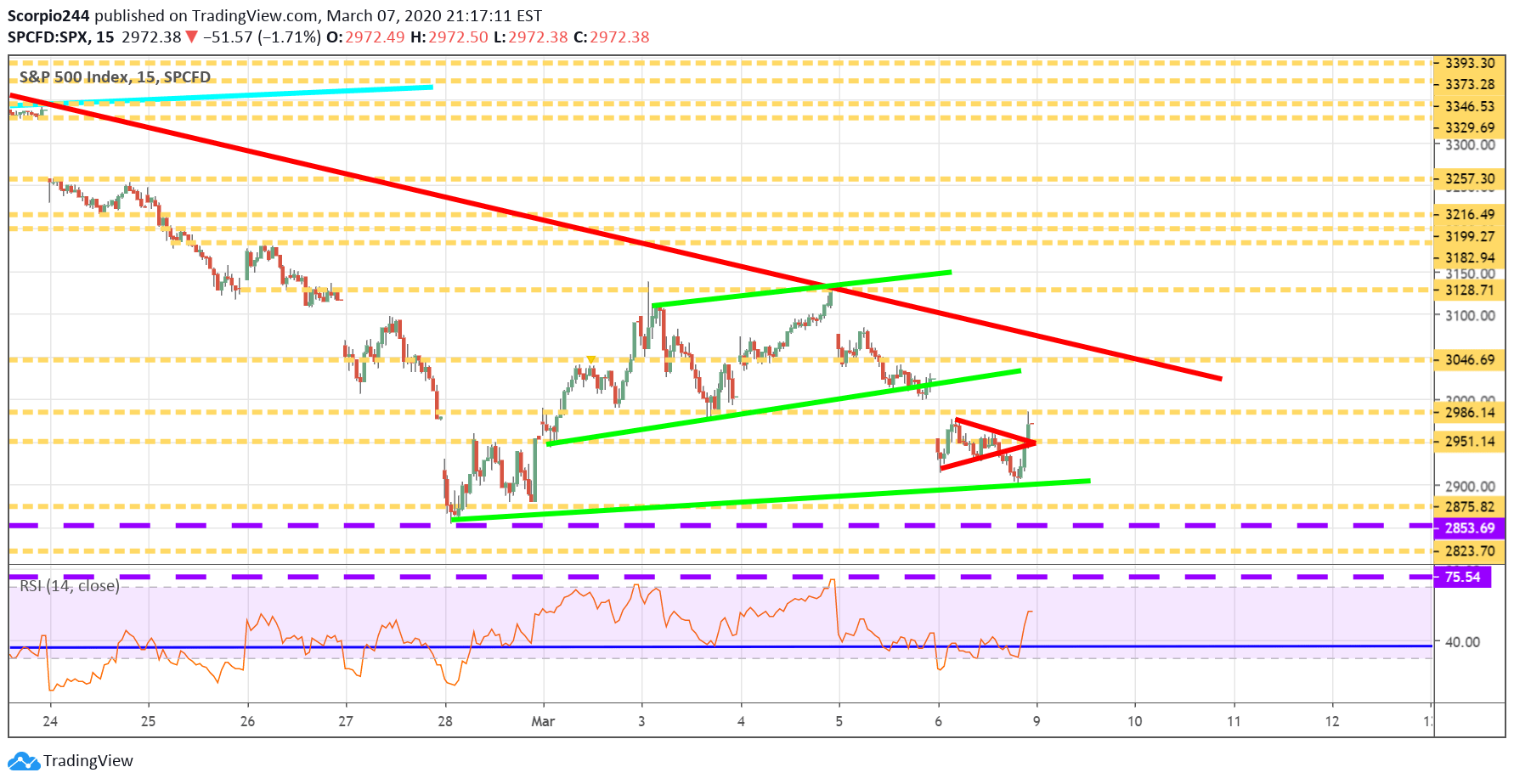Click the 3100.00 price axis label
Viewport: 1514px width, 784px height.
click(1471, 315)
